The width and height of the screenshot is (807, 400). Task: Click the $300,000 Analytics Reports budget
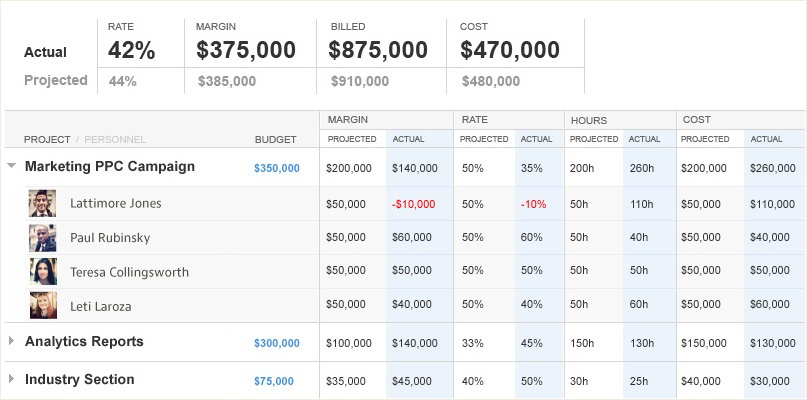(x=276, y=343)
